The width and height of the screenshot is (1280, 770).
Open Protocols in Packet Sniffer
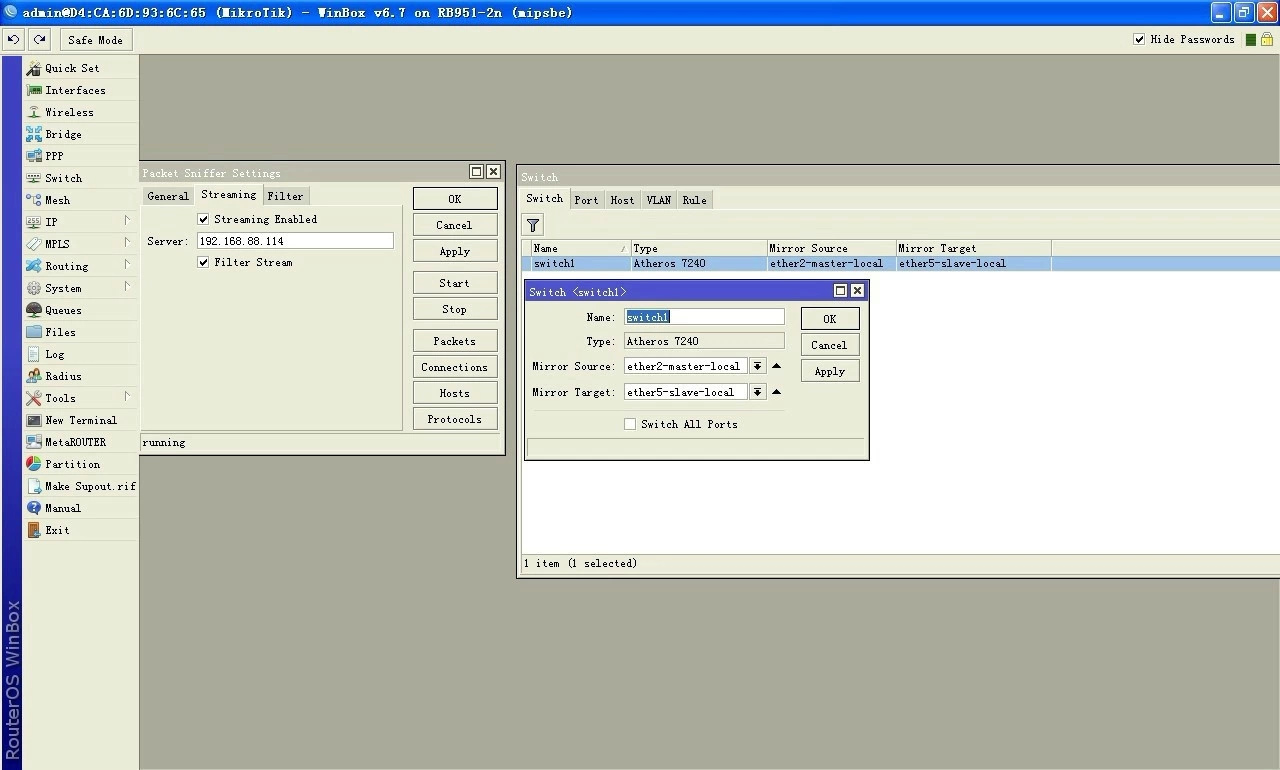tap(454, 419)
